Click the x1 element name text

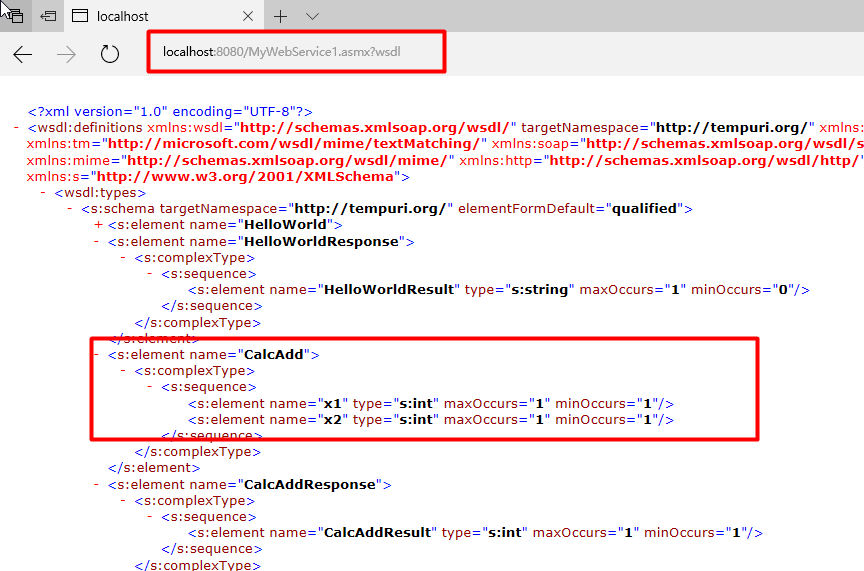[x=333, y=403]
